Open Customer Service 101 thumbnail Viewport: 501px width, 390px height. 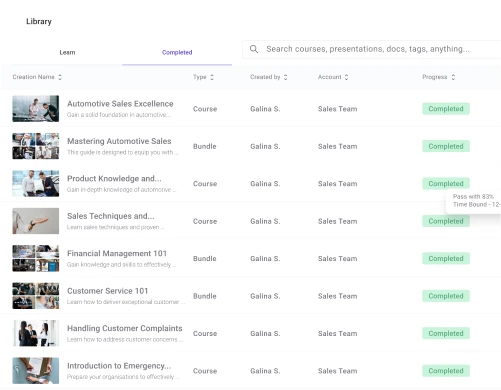click(36, 296)
